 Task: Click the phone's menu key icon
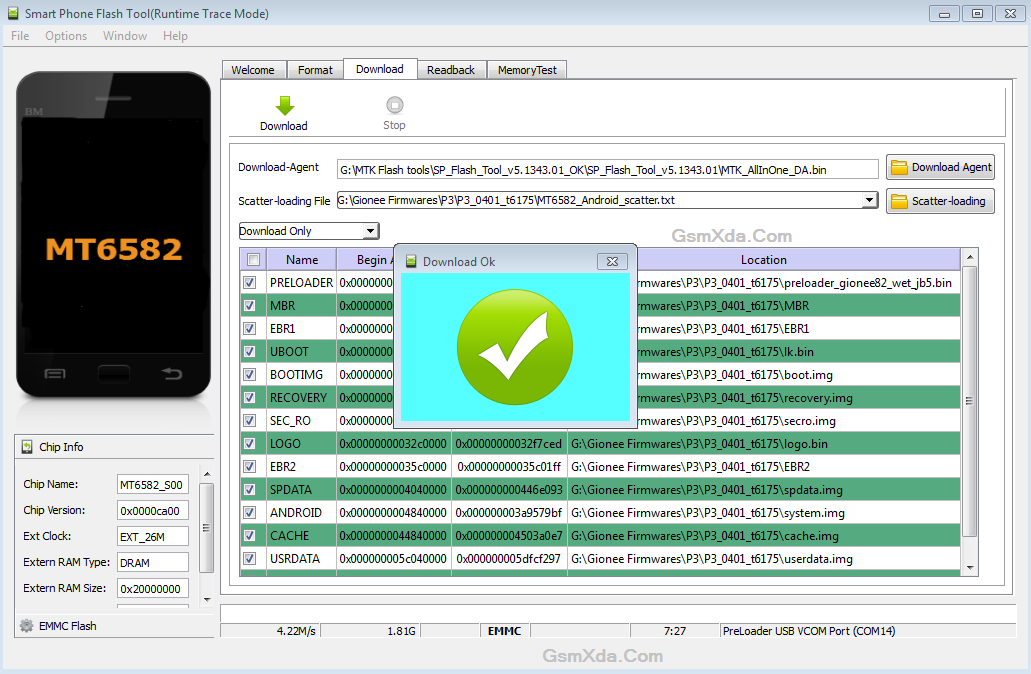click(x=55, y=373)
